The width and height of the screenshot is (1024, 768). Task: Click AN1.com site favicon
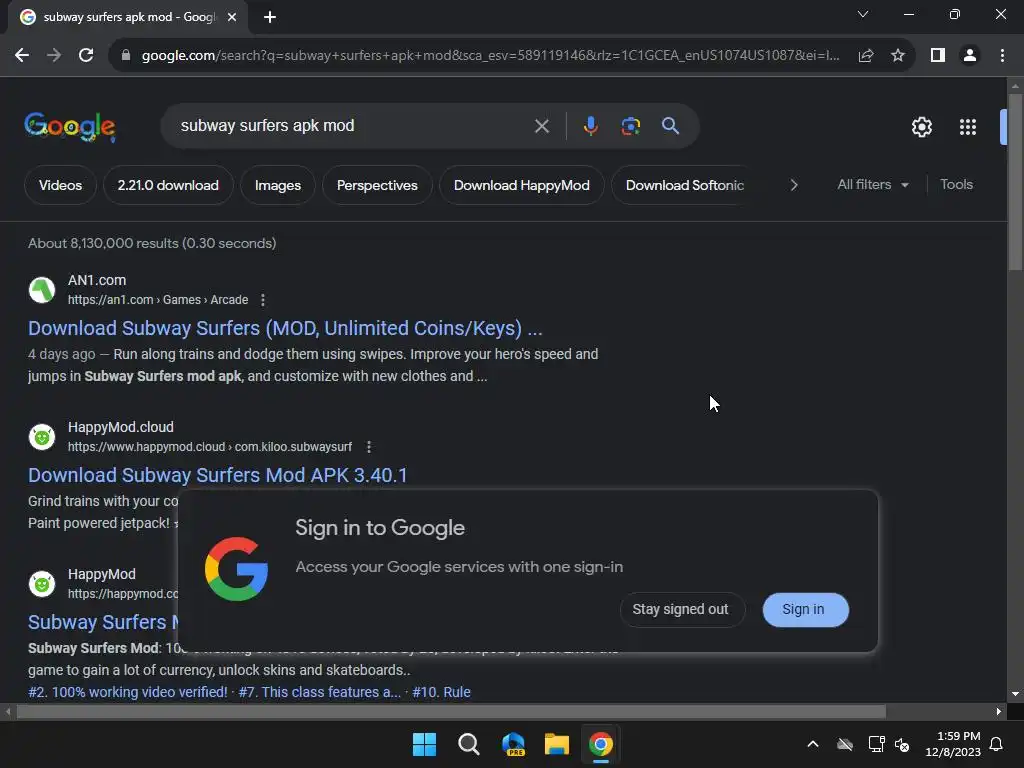click(x=42, y=290)
